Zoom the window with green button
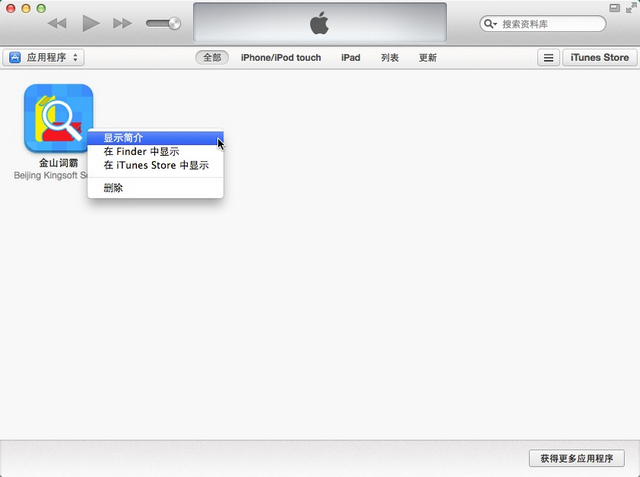The image size is (640, 477). click(x=41, y=8)
